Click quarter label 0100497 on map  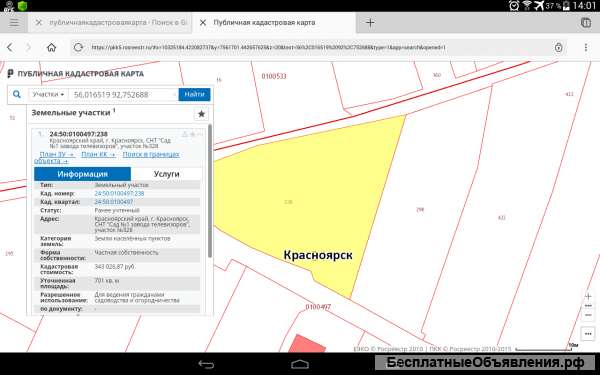(x=318, y=307)
